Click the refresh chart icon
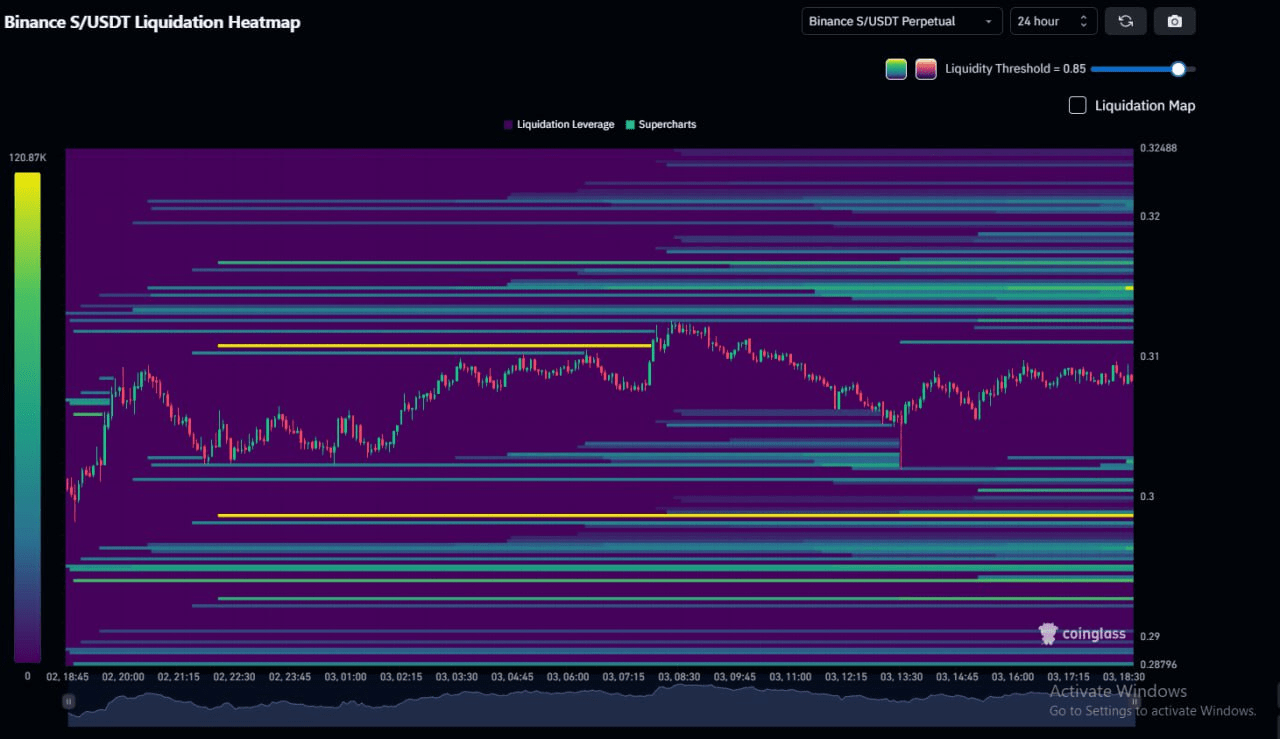The width and height of the screenshot is (1280, 739). click(x=1125, y=21)
